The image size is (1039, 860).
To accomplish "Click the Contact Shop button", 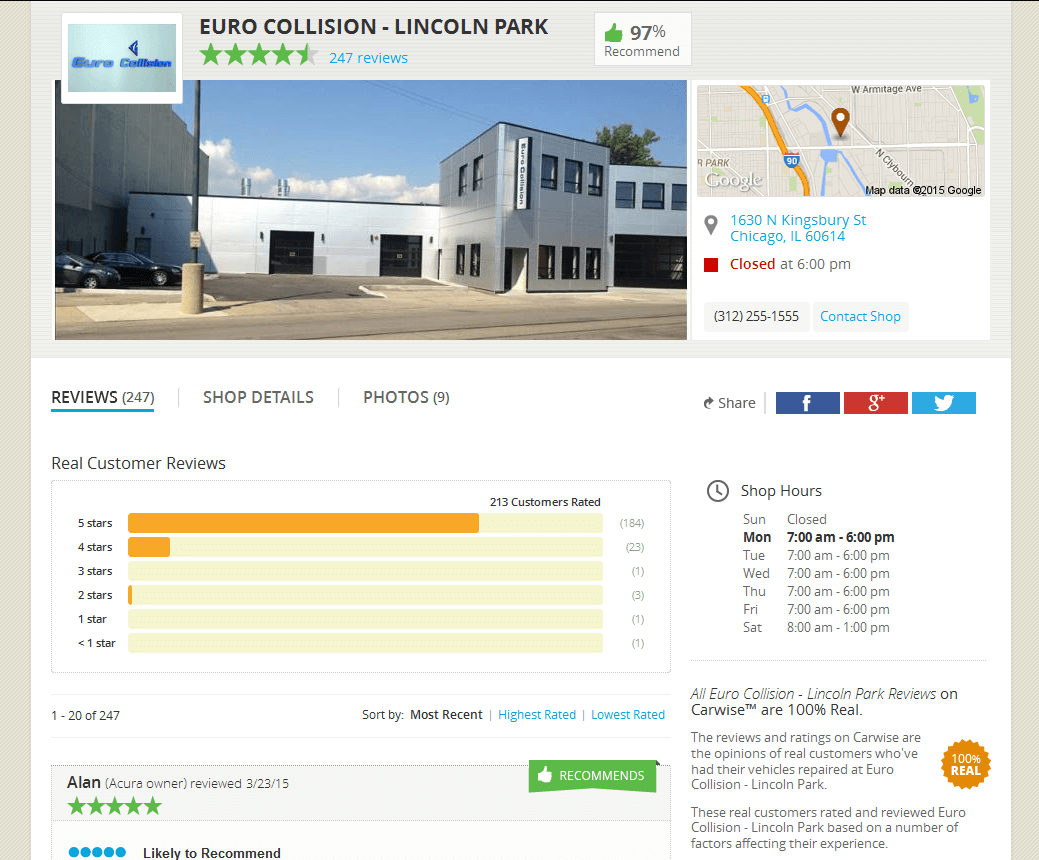I will [860, 317].
